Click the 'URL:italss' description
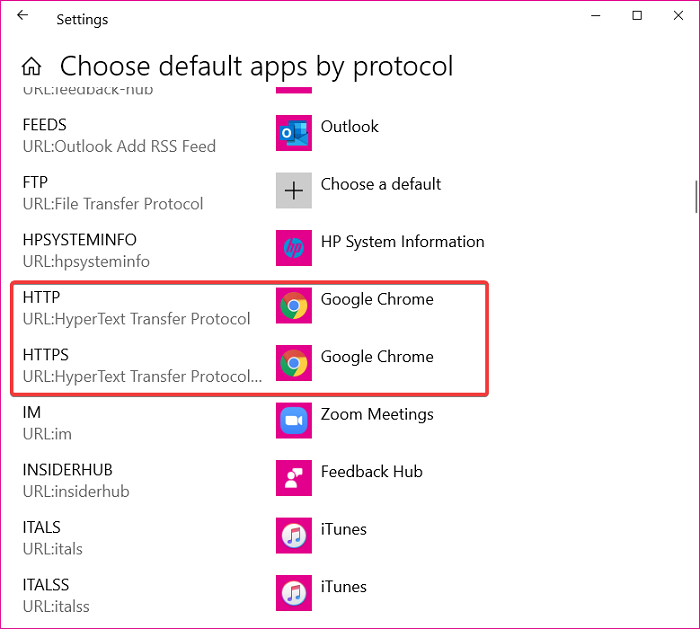The height and width of the screenshot is (629, 700). pyautogui.click(x=56, y=607)
